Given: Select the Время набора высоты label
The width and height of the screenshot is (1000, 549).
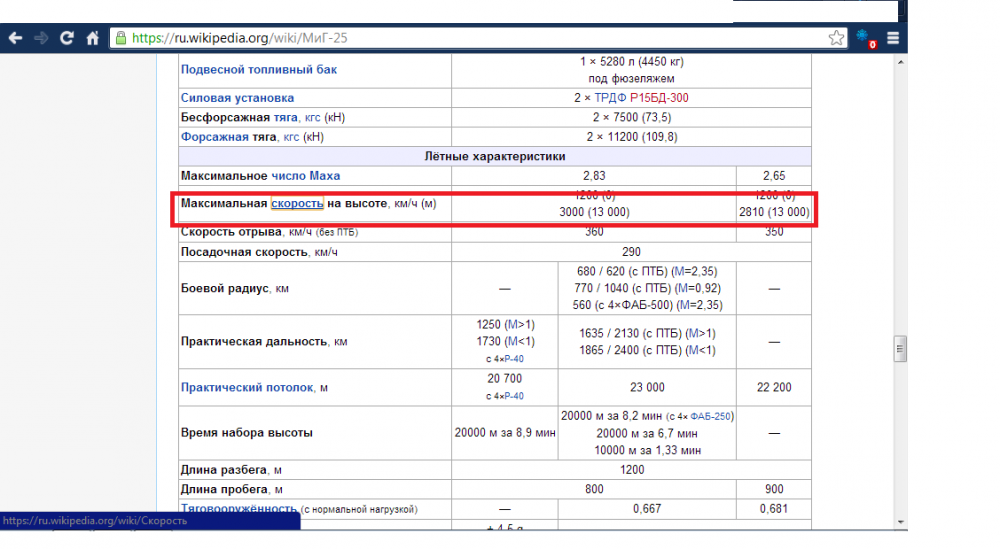Looking at the screenshot, I should (246, 433).
